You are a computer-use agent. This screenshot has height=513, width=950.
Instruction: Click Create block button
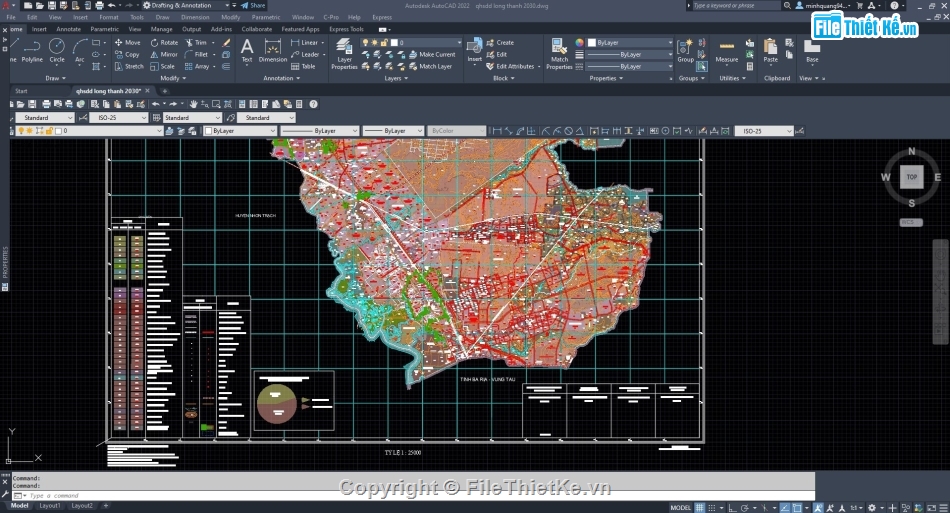500,42
